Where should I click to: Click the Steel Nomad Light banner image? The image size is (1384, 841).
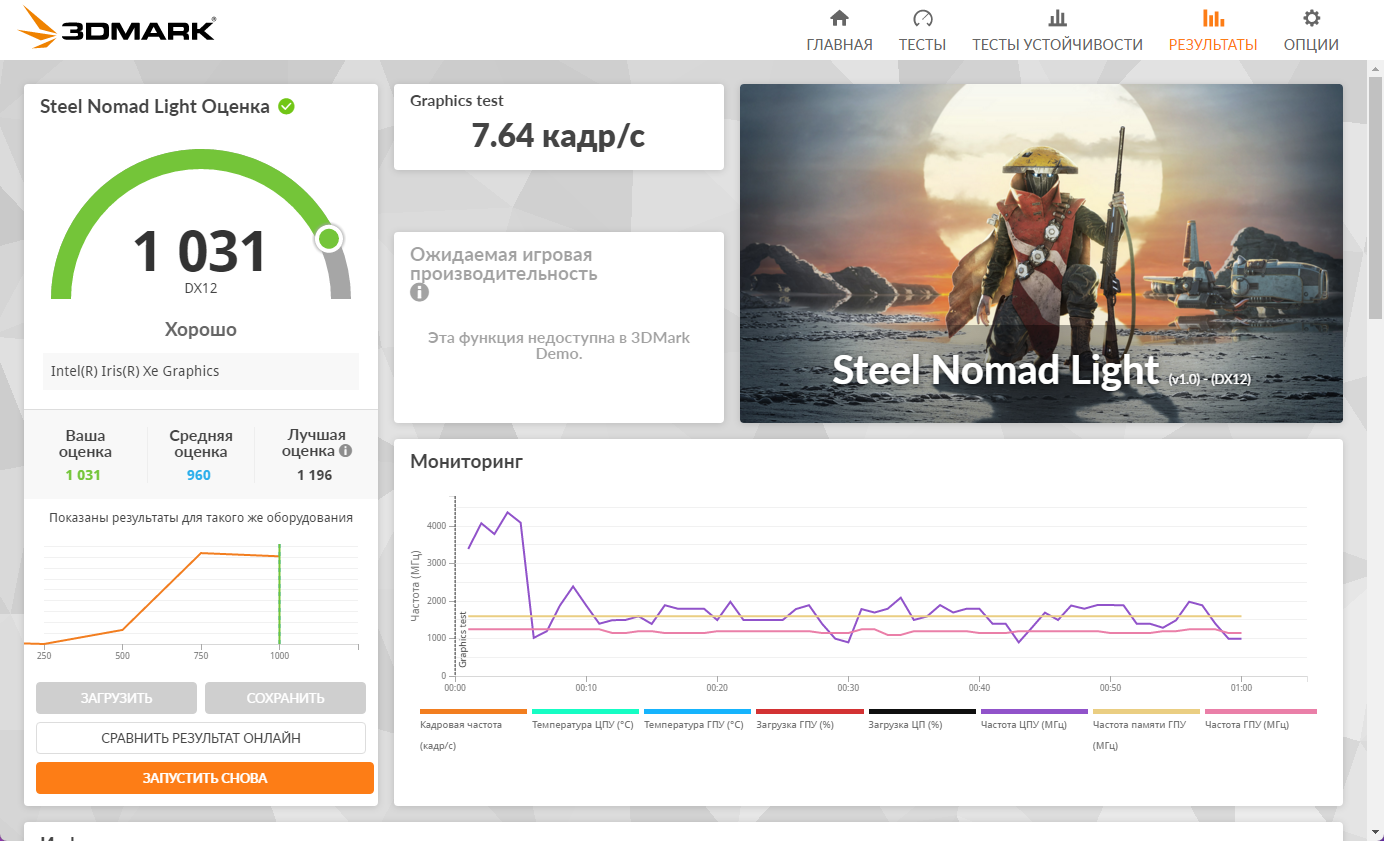[1041, 253]
